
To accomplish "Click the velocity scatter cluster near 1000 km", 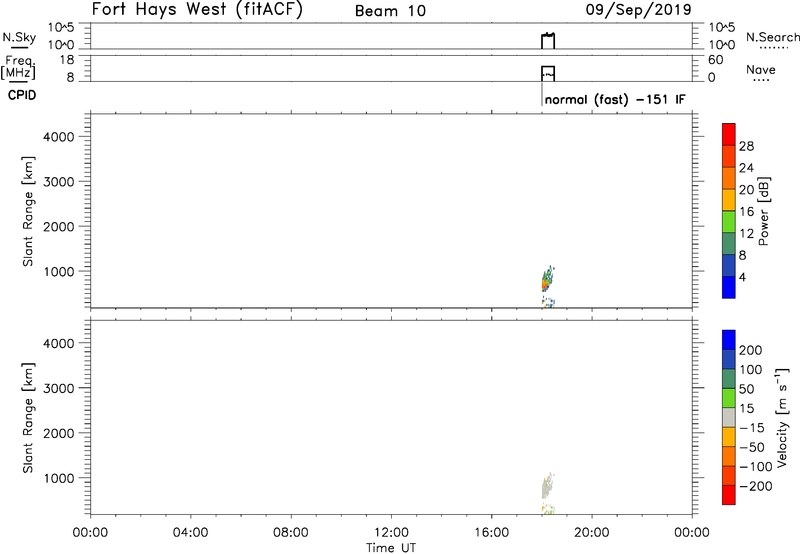I will click(x=546, y=486).
